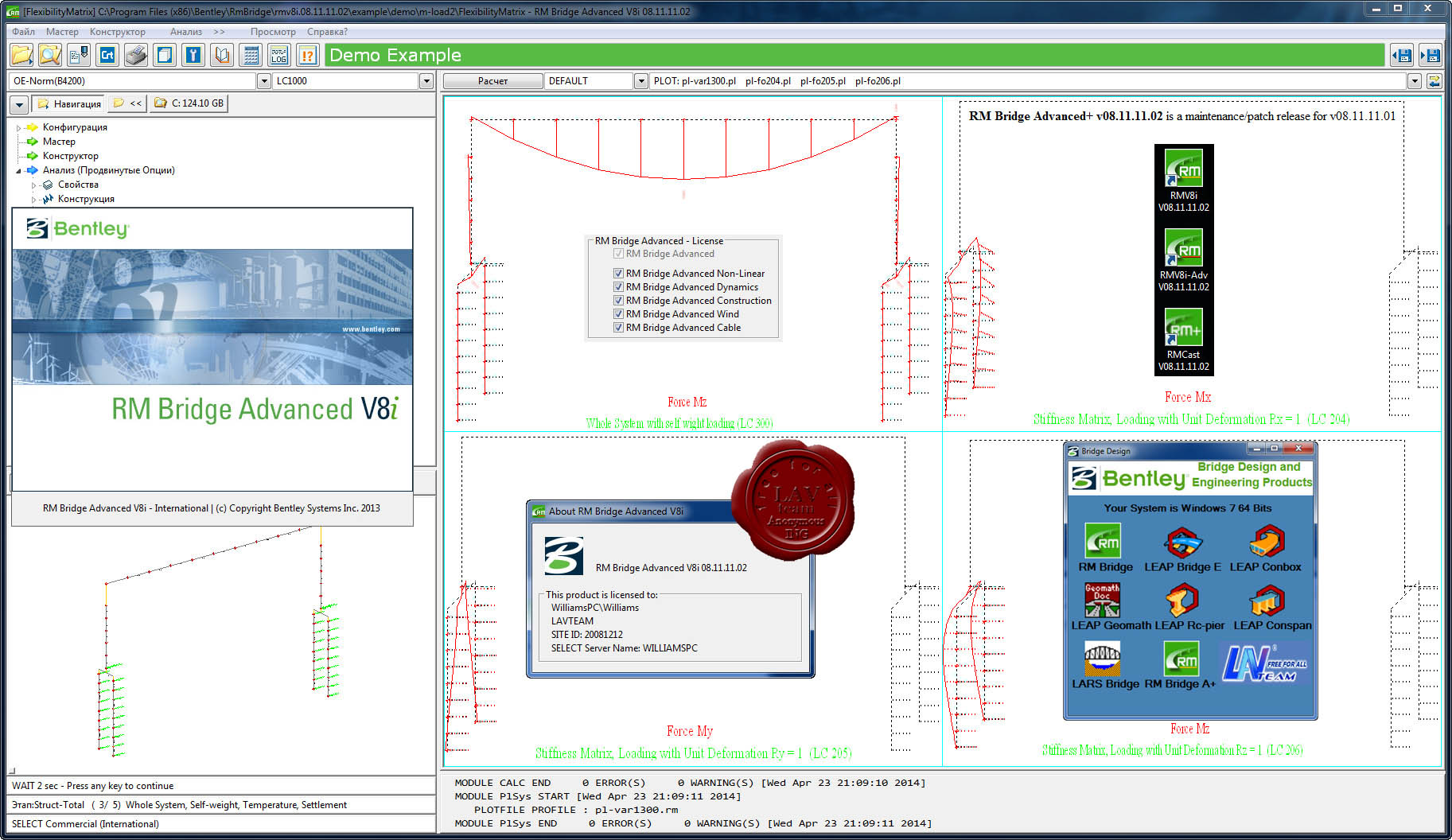Screen dimensions: 1452x840
Task: Select Конструктор in the navigation tree
Action: click(x=71, y=156)
